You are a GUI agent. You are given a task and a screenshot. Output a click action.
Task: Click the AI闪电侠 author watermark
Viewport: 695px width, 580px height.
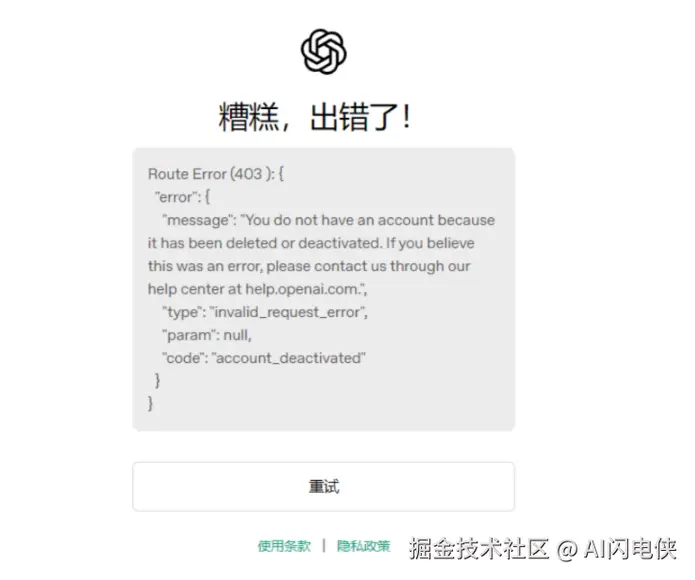click(x=630, y=549)
